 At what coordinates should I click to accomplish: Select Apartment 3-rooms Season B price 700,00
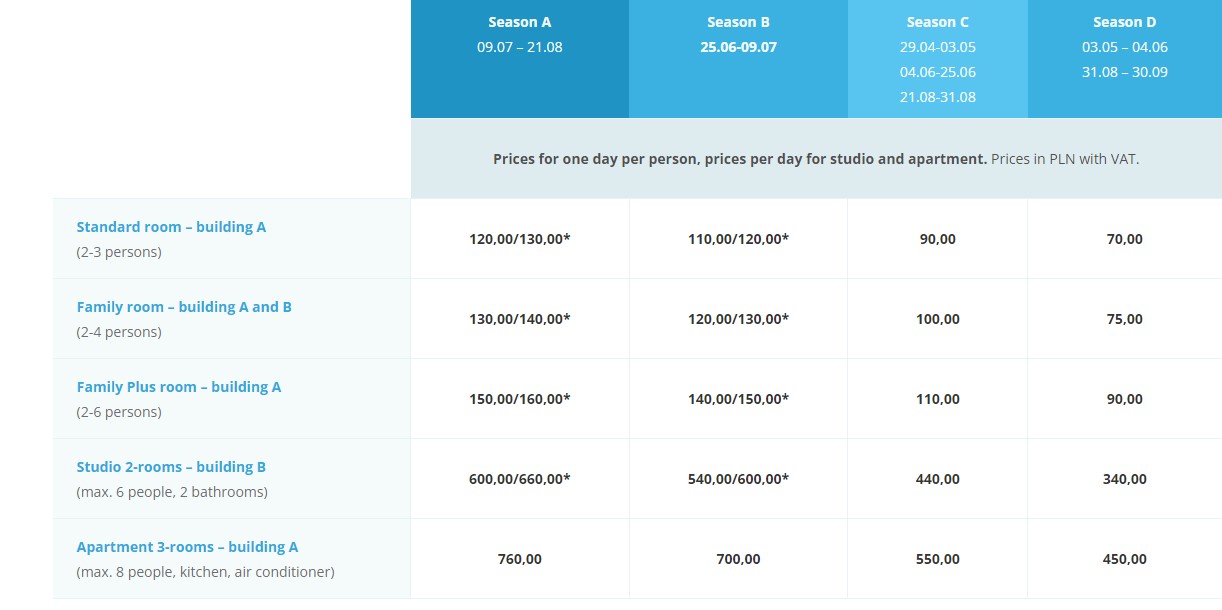coord(738,559)
